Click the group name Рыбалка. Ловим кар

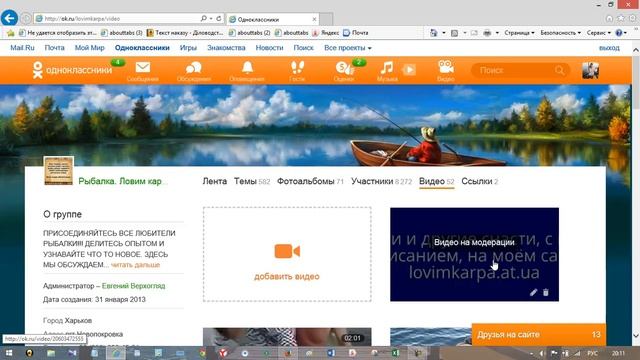click(123, 181)
